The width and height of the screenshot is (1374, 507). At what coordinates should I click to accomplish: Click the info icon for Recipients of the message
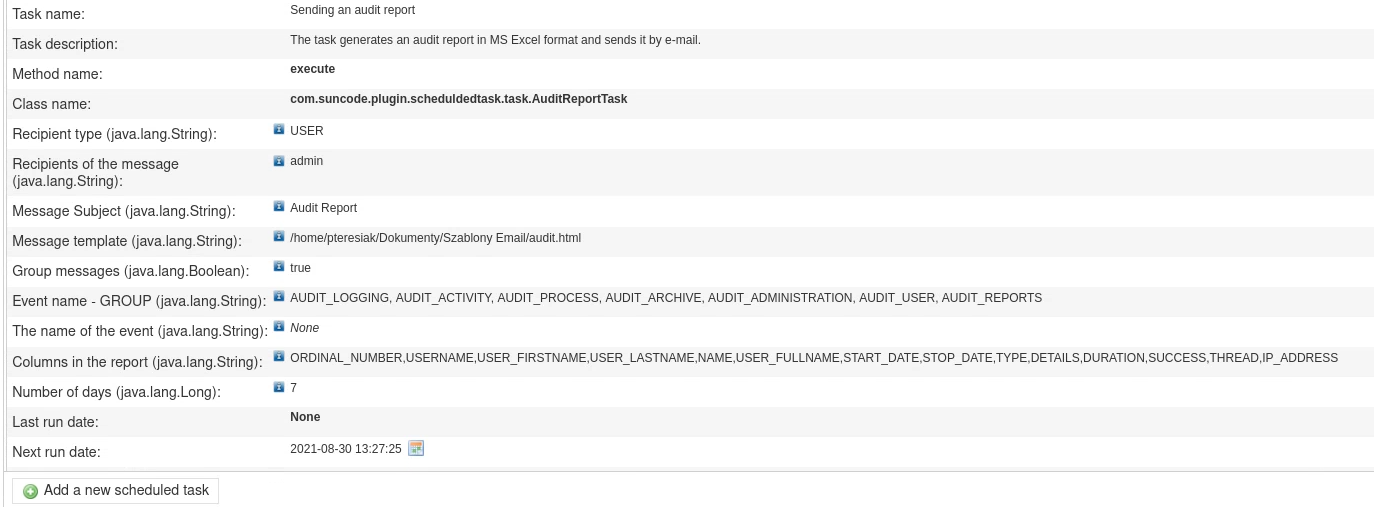click(279, 160)
